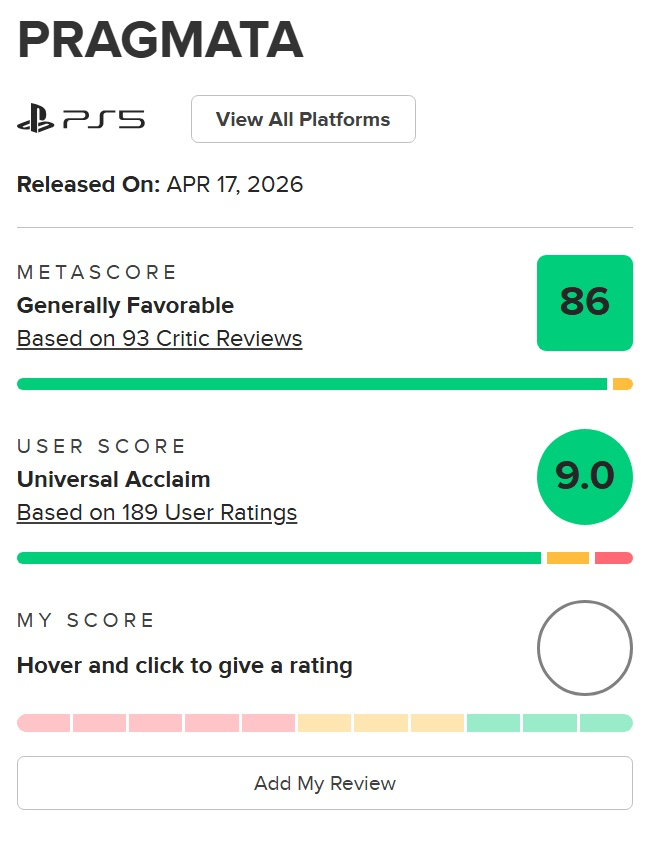Select the last green segment of rating bar
The image size is (652, 854).
tap(606, 723)
